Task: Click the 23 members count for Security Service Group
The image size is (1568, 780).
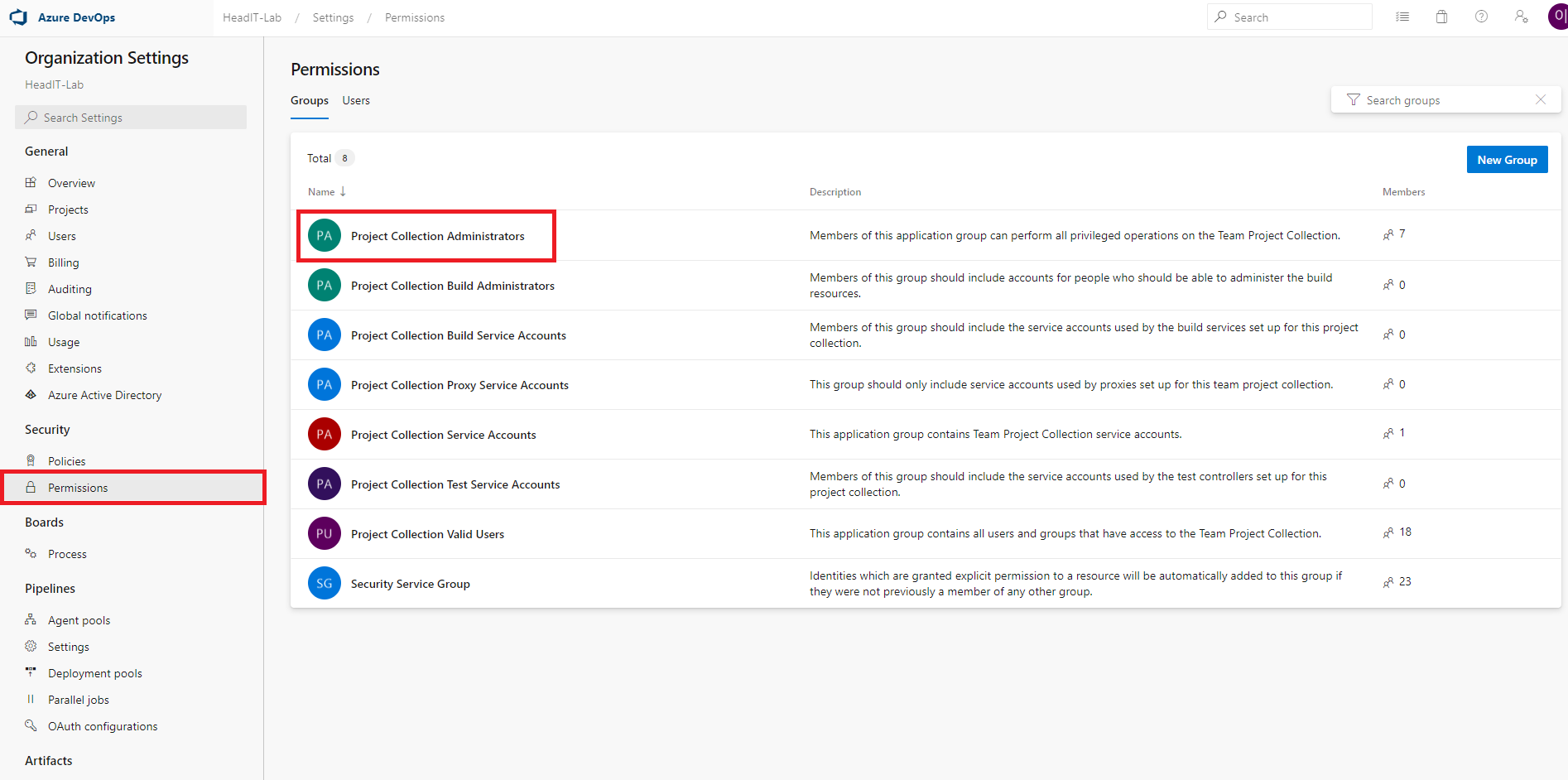Action: click(x=1405, y=581)
